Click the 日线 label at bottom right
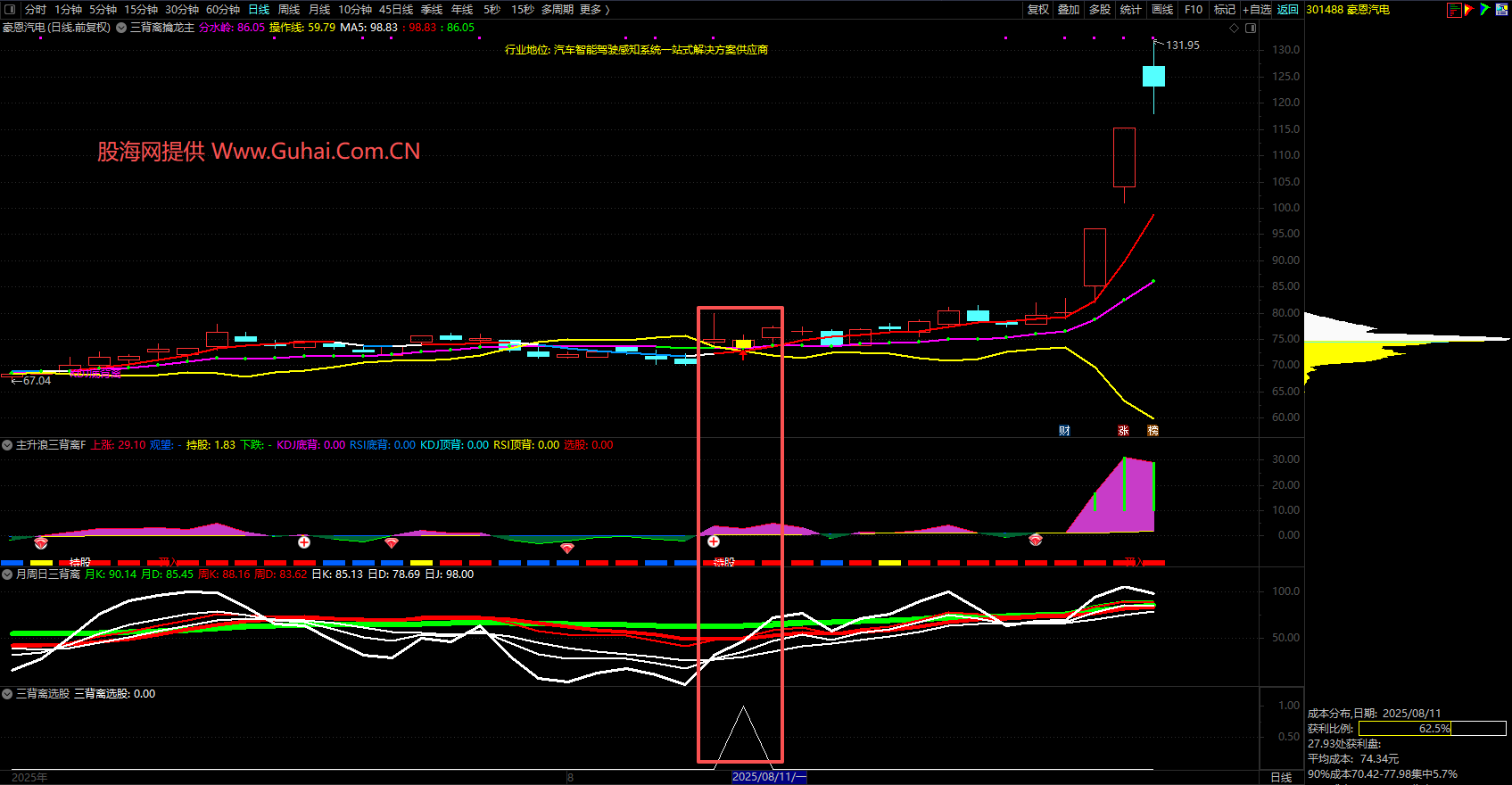Viewport: 1512px width, 785px height. [x=1281, y=777]
